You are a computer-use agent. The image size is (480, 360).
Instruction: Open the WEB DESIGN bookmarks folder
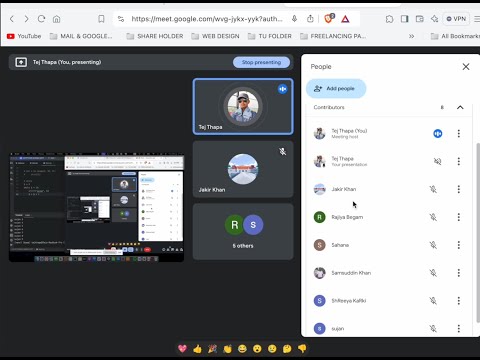click(215, 36)
